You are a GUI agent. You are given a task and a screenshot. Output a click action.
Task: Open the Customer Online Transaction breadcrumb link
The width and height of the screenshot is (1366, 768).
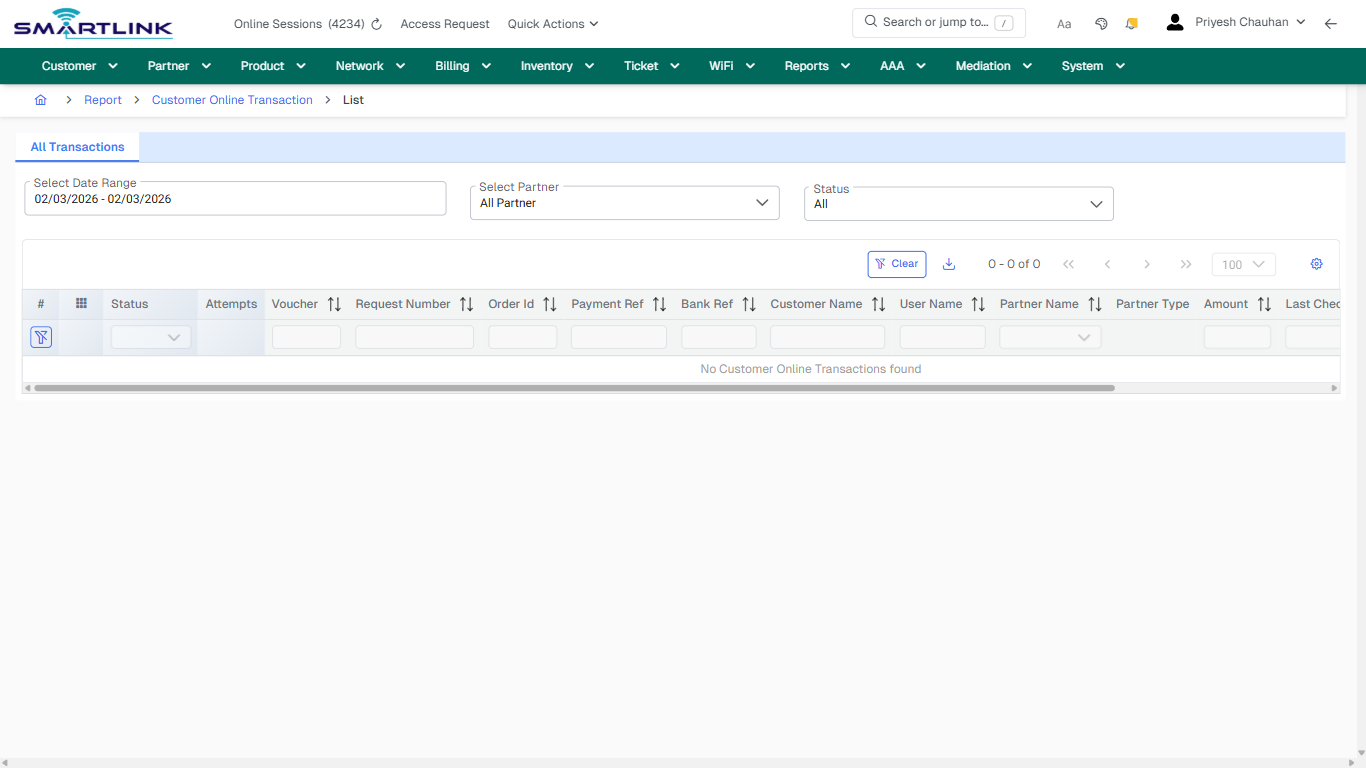(x=232, y=100)
